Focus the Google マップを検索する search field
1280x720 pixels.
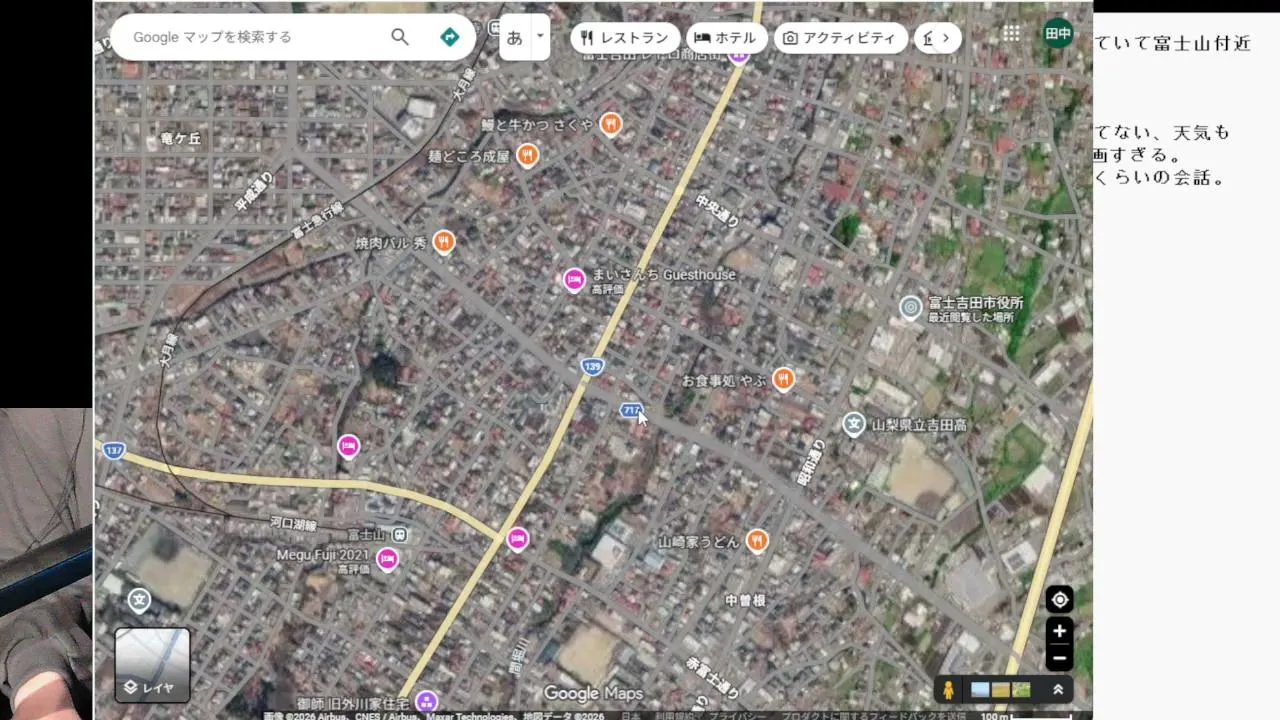(255, 37)
